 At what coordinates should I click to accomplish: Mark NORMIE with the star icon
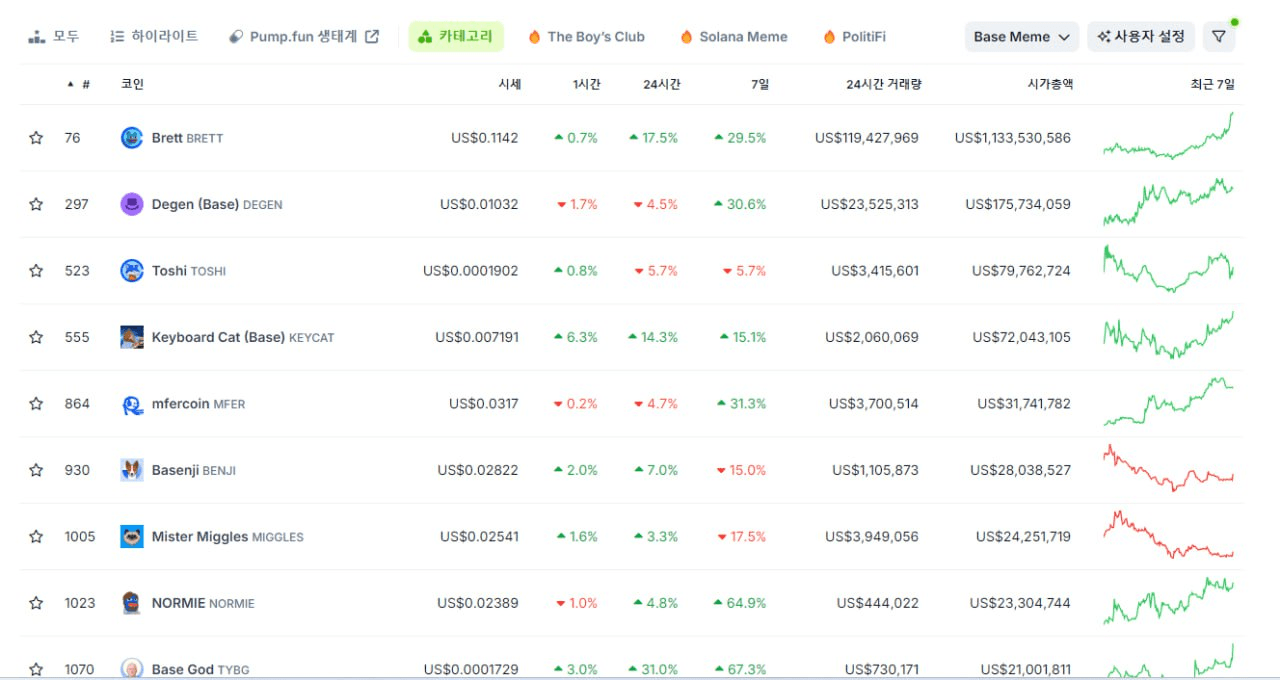(x=36, y=603)
